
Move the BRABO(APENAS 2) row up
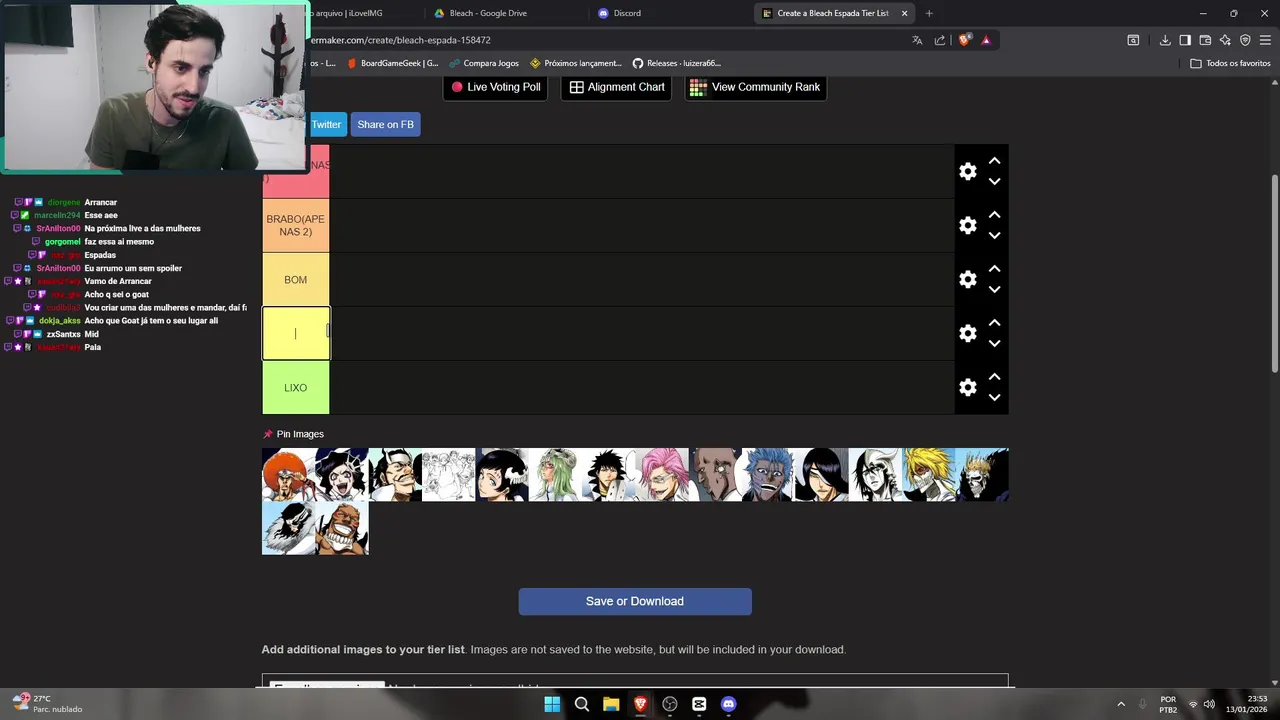[994, 215]
